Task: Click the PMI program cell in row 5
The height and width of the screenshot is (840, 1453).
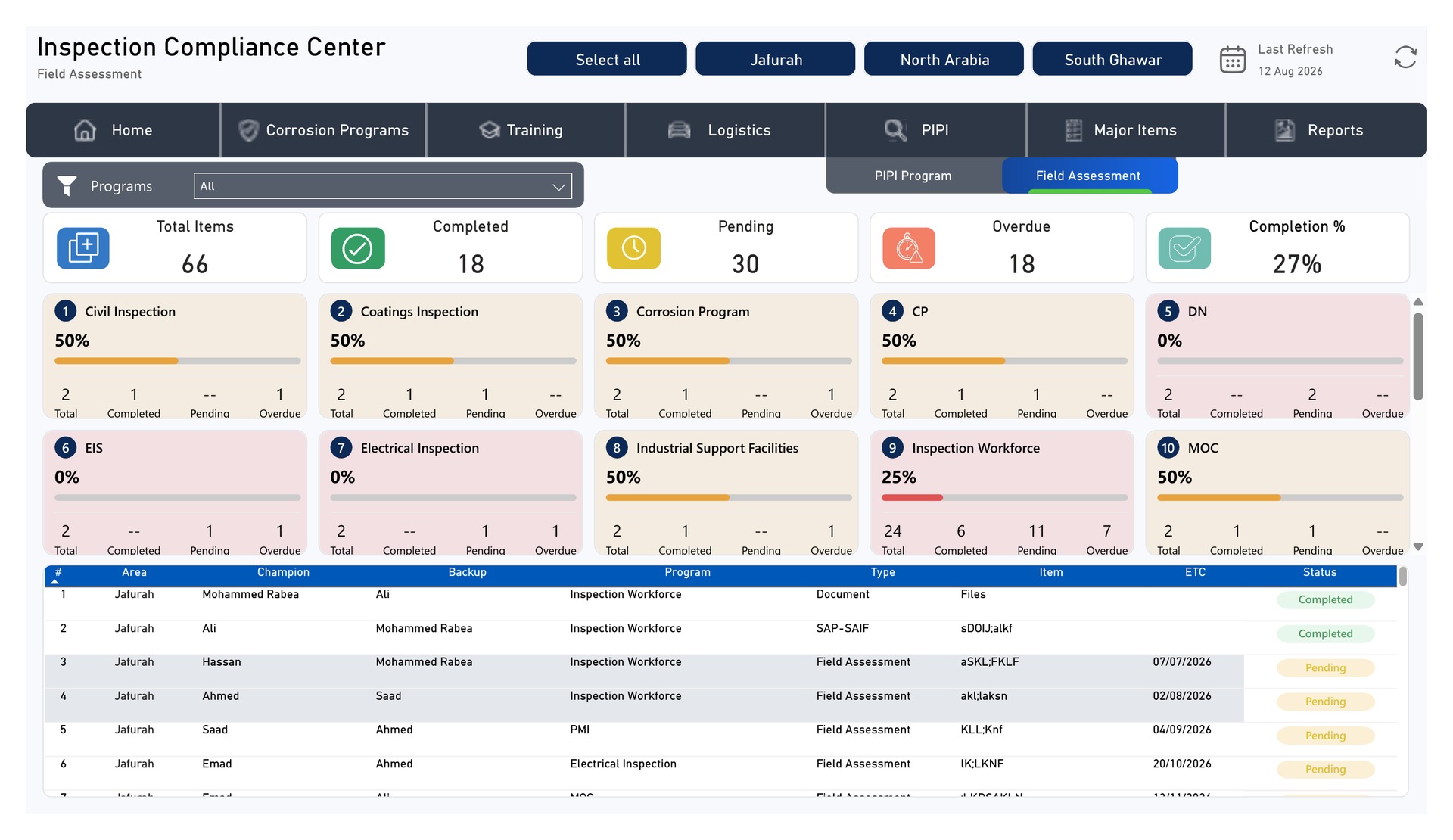Action: click(x=580, y=730)
